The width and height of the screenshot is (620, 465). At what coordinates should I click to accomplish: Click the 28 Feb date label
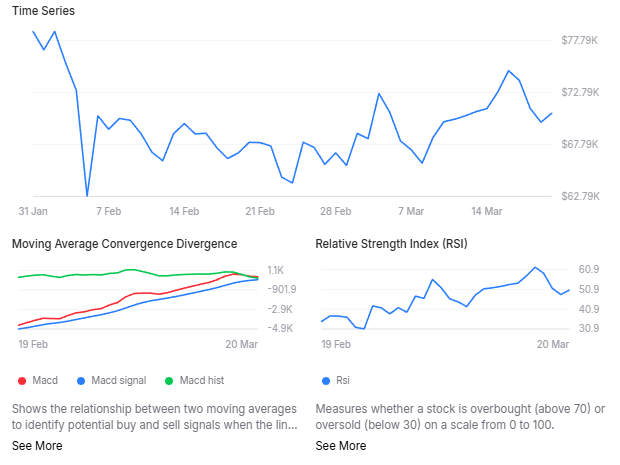335,212
